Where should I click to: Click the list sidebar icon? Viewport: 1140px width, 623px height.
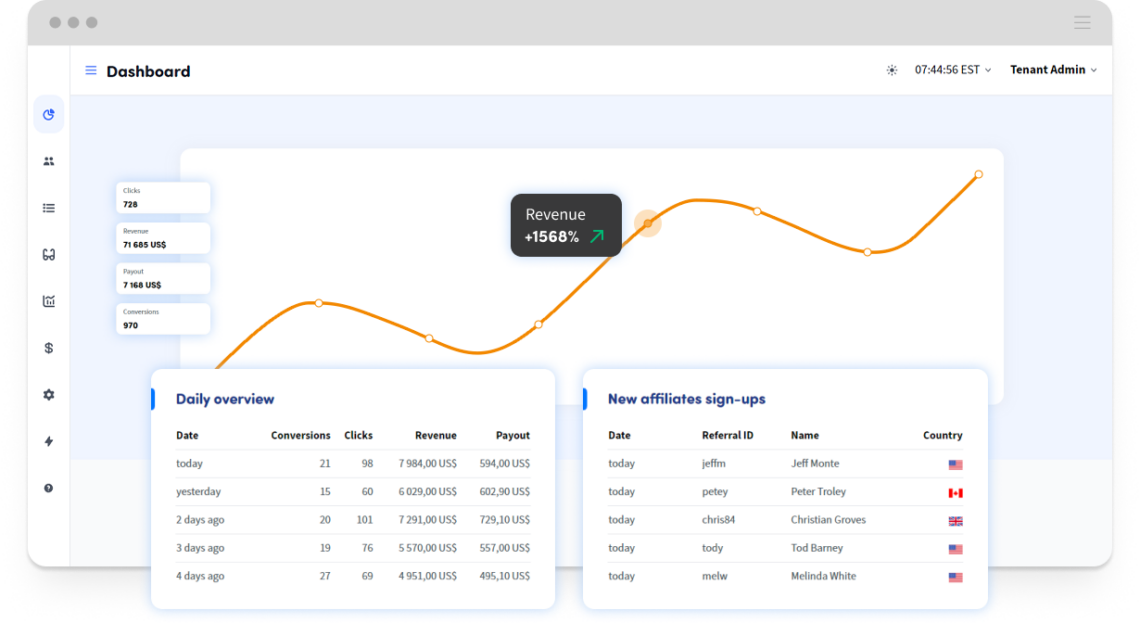[48, 208]
